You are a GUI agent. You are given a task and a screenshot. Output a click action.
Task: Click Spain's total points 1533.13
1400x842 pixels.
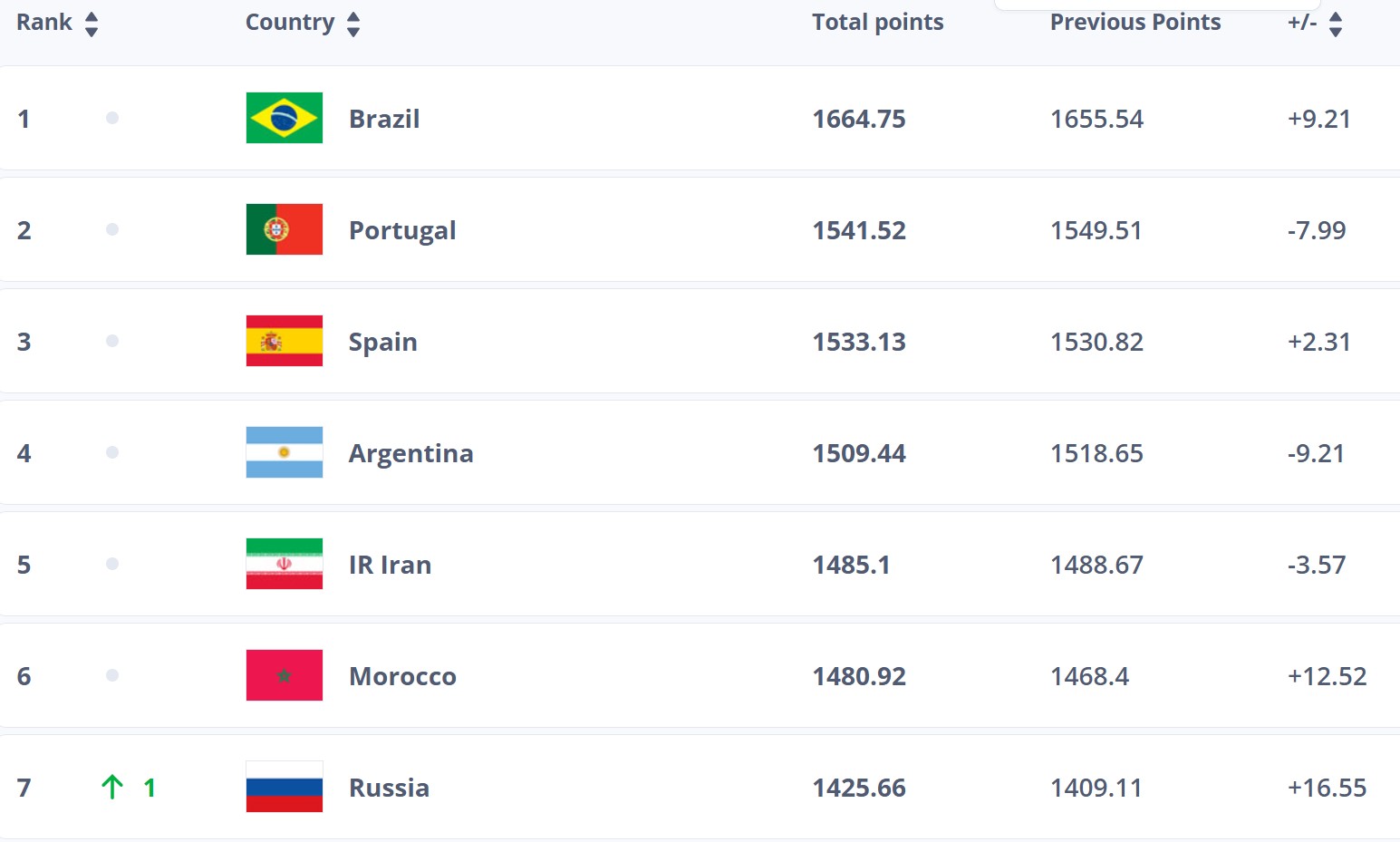pyautogui.click(x=859, y=342)
